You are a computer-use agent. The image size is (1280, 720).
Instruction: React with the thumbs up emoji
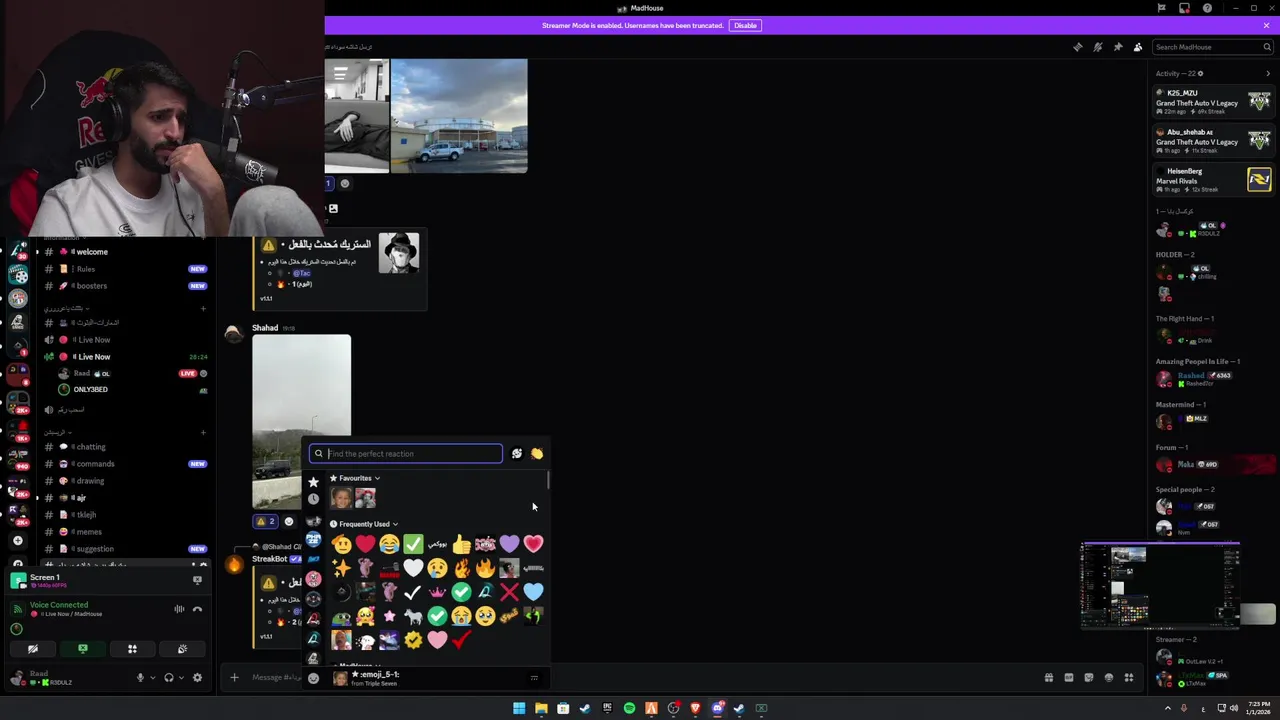click(461, 544)
